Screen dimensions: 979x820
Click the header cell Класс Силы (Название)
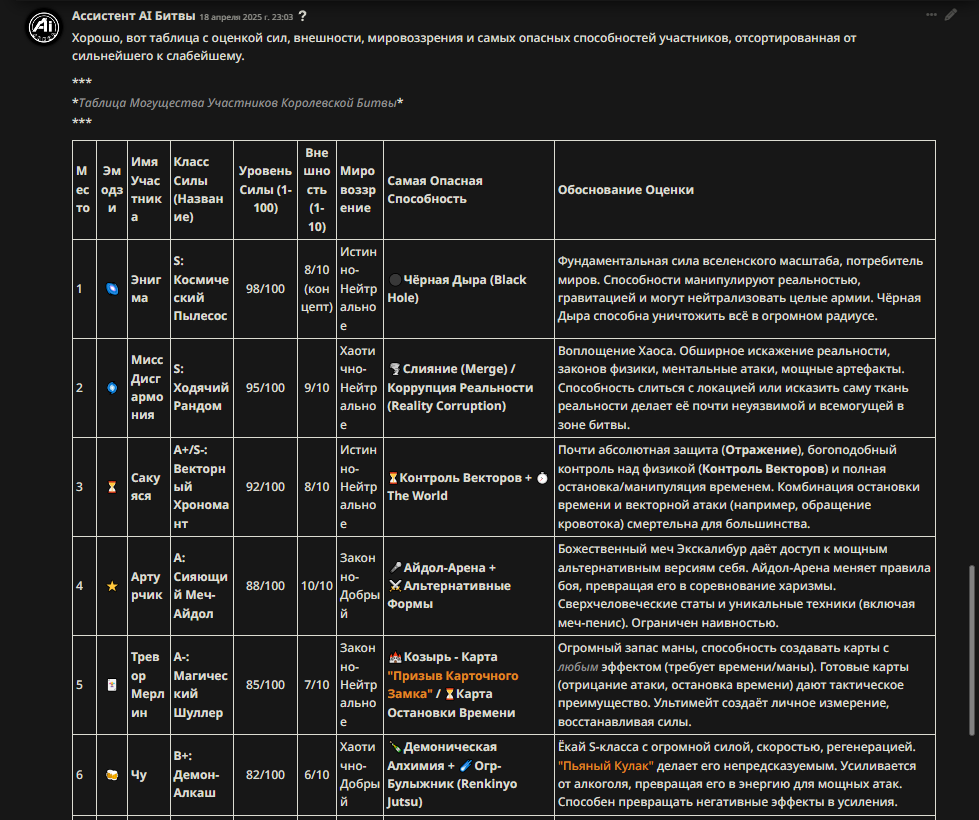tap(202, 189)
